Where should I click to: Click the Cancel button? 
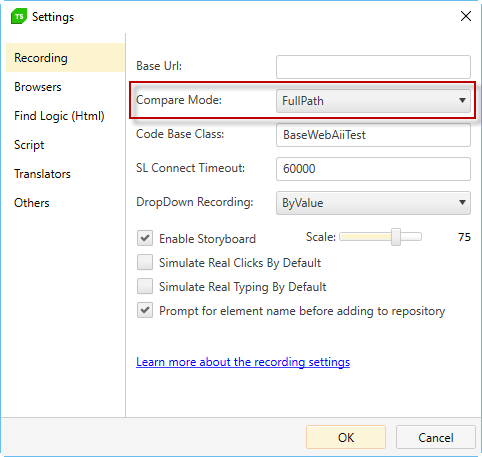click(x=436, y=437)
